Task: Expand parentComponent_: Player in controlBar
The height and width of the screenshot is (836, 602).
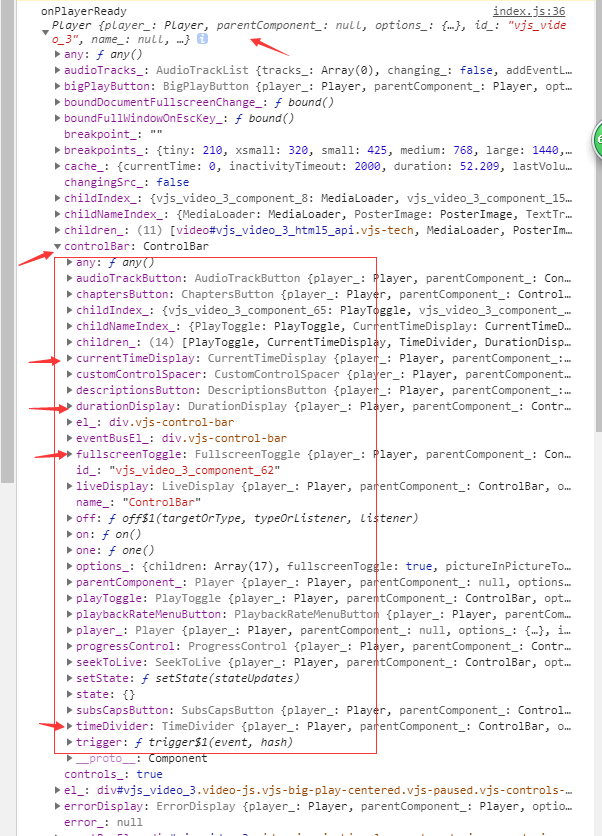Action: click(69, 582)
